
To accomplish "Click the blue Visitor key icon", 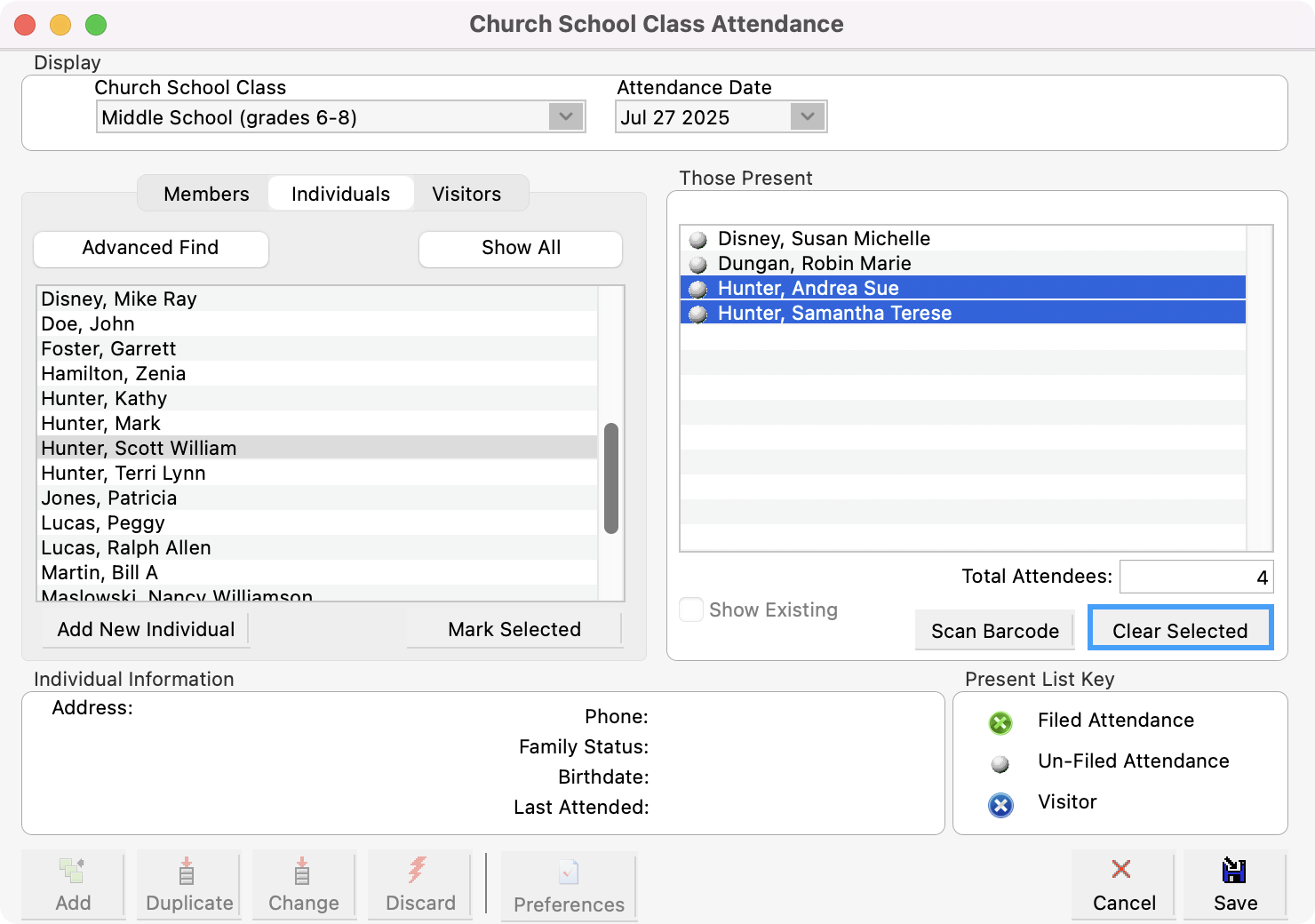I will 1000,806.
